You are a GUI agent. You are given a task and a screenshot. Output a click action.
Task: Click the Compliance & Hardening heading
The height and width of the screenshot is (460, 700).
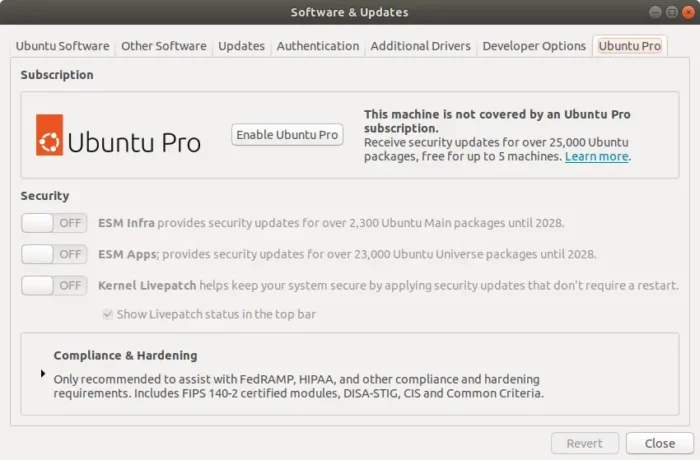pyautogui.click(x=125, y=355)
